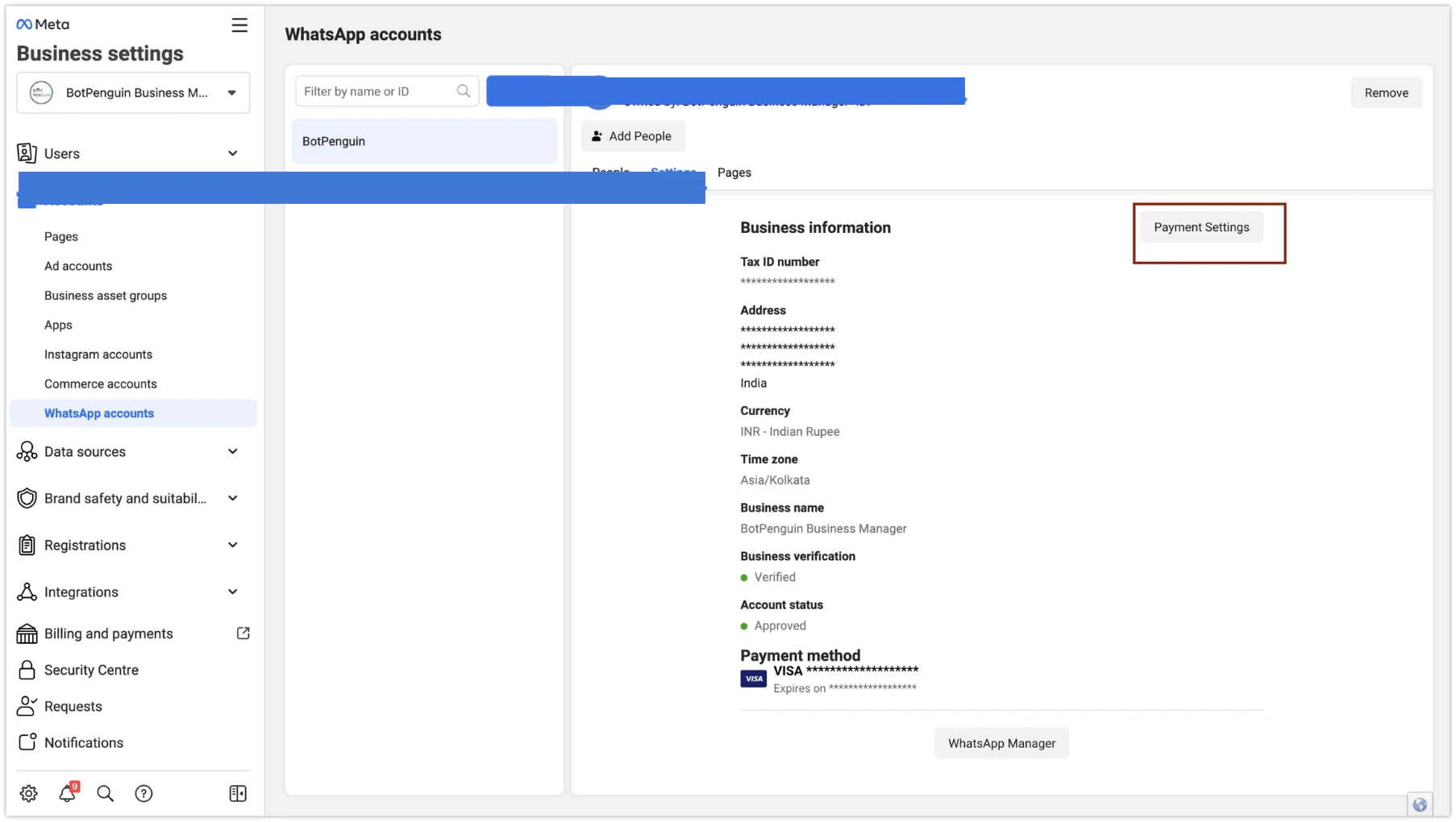Collapse sidebar using panel icon

(238, 793)
